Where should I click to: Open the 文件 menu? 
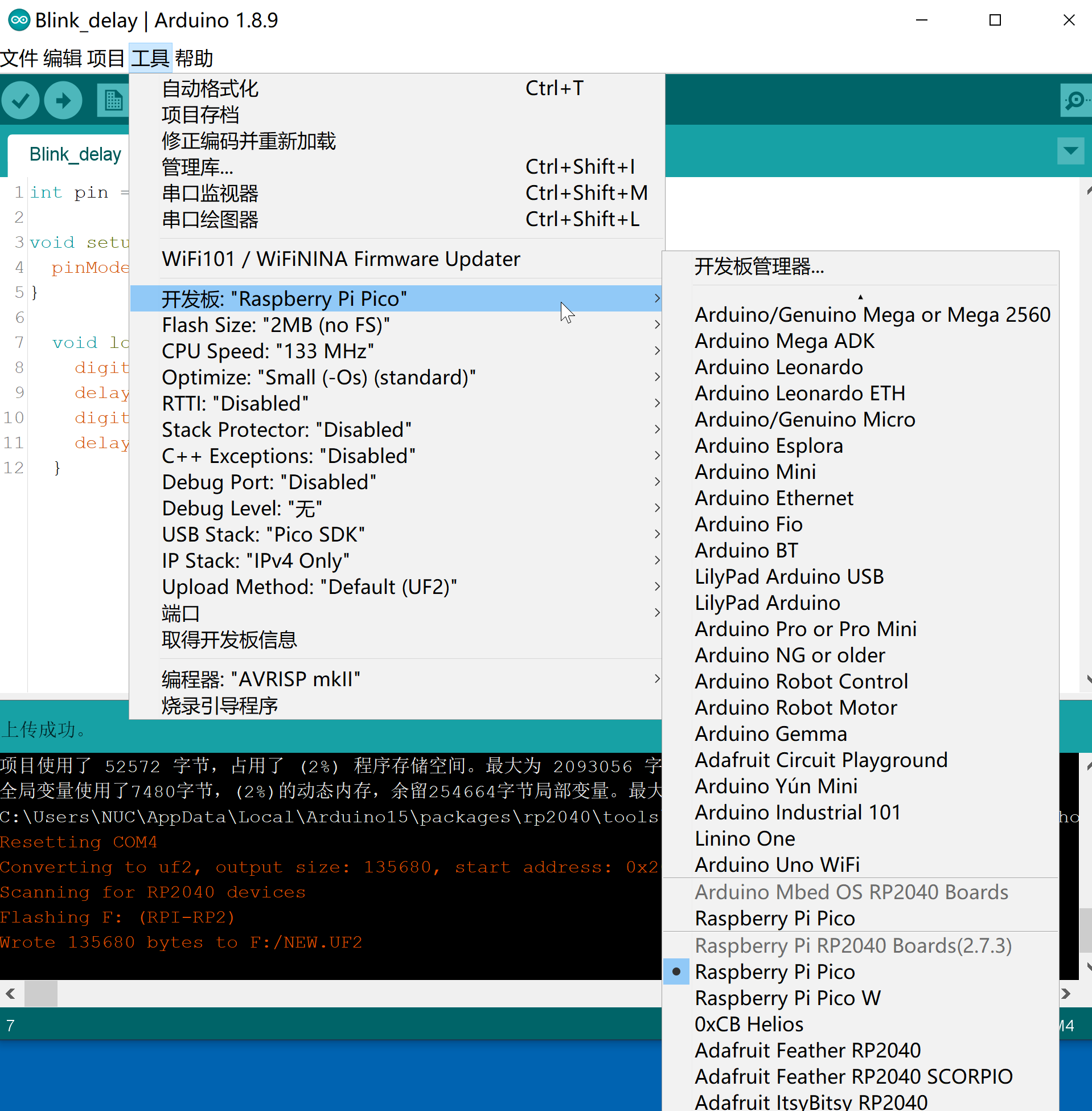point(19,58)
